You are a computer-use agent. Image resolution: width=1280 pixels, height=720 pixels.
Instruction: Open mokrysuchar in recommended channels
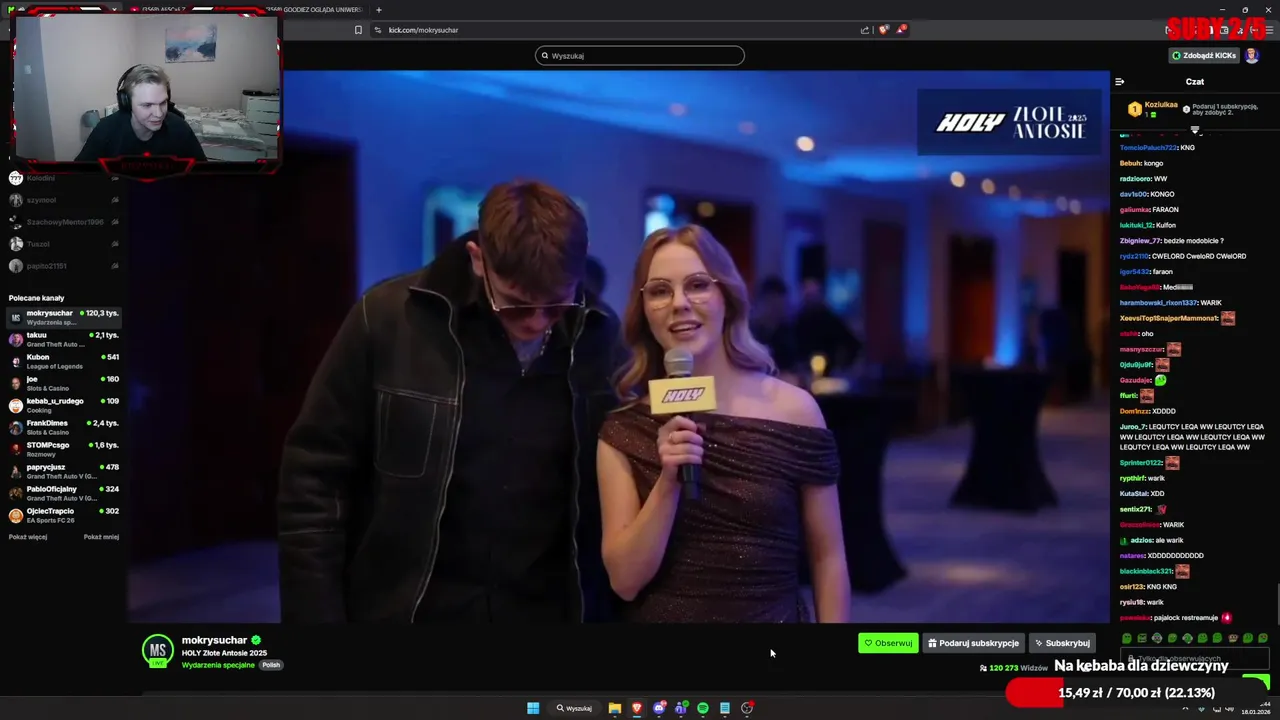coord(64,317)
